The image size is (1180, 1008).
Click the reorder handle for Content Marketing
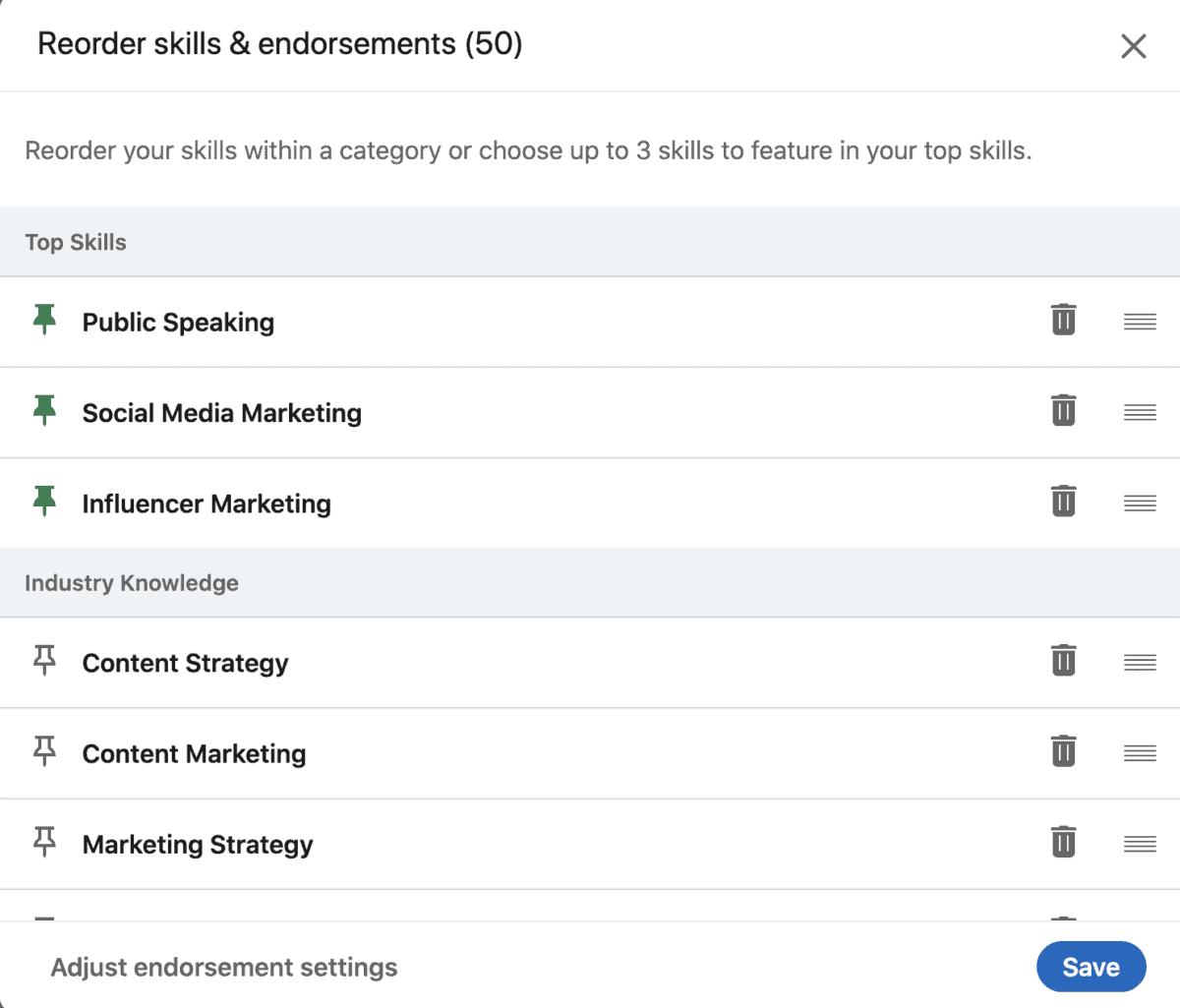coord(1140,753)
